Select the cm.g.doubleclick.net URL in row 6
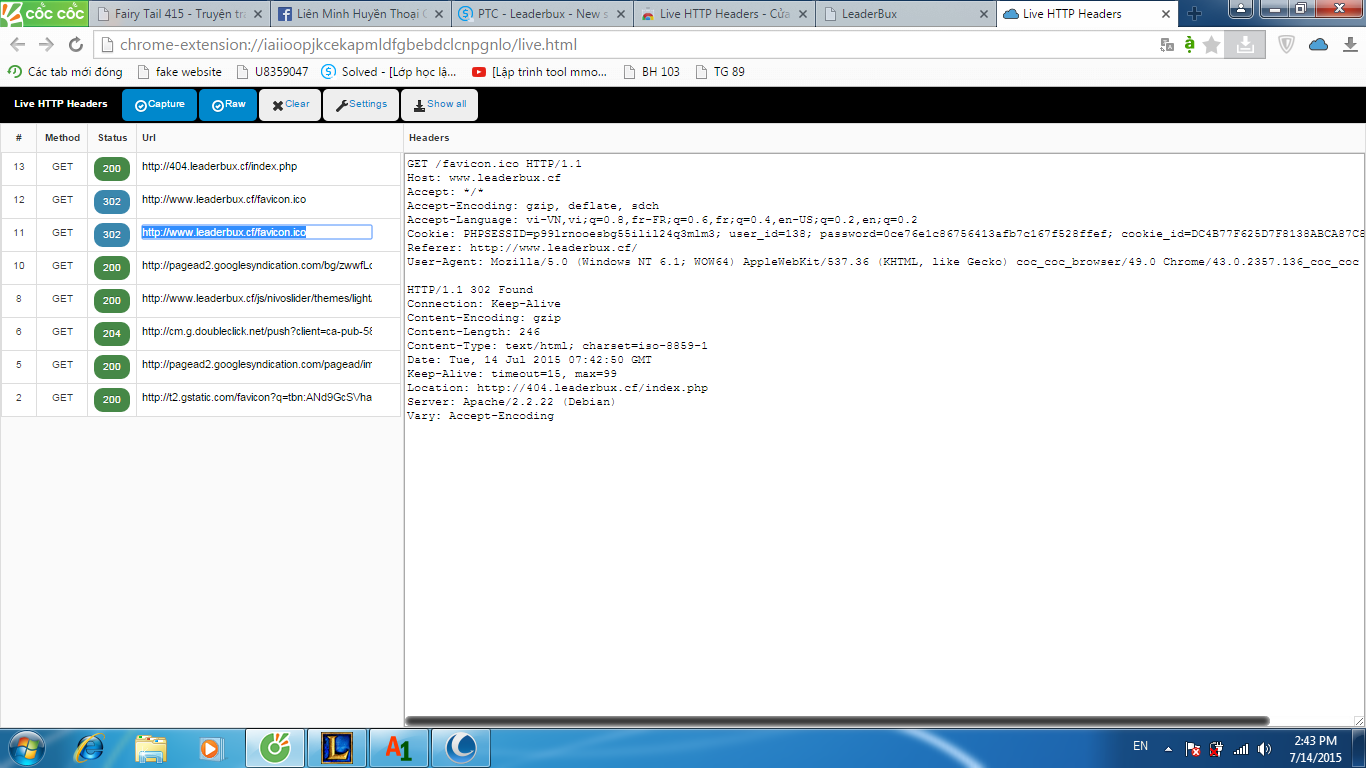This screenshot has height=768, width=1366. [256, 332]
